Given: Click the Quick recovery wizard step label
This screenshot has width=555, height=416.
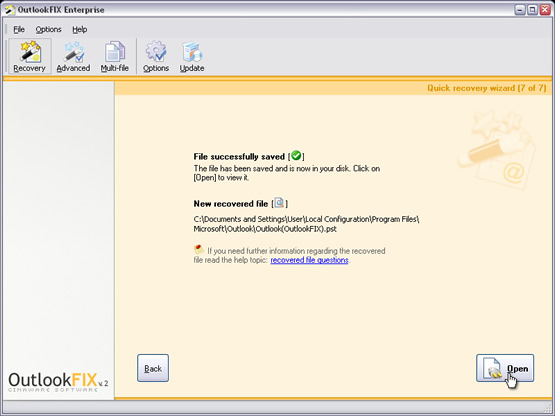Looking at the screenshot, I should 487,88.
